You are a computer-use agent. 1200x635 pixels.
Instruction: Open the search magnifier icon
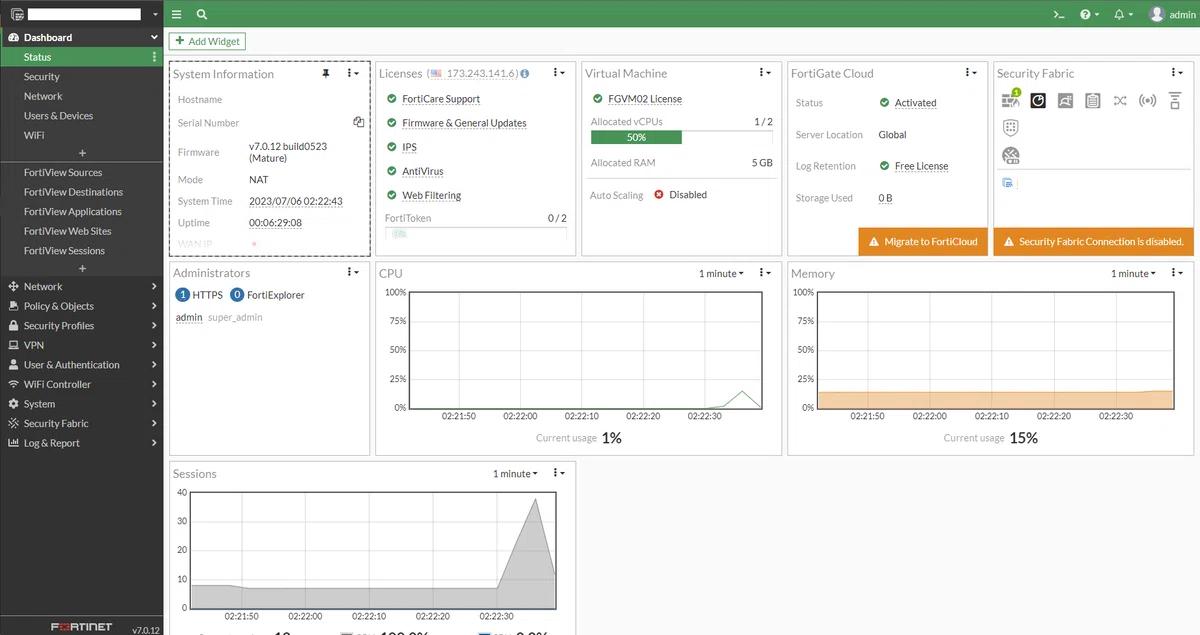[x=202, y=14]
